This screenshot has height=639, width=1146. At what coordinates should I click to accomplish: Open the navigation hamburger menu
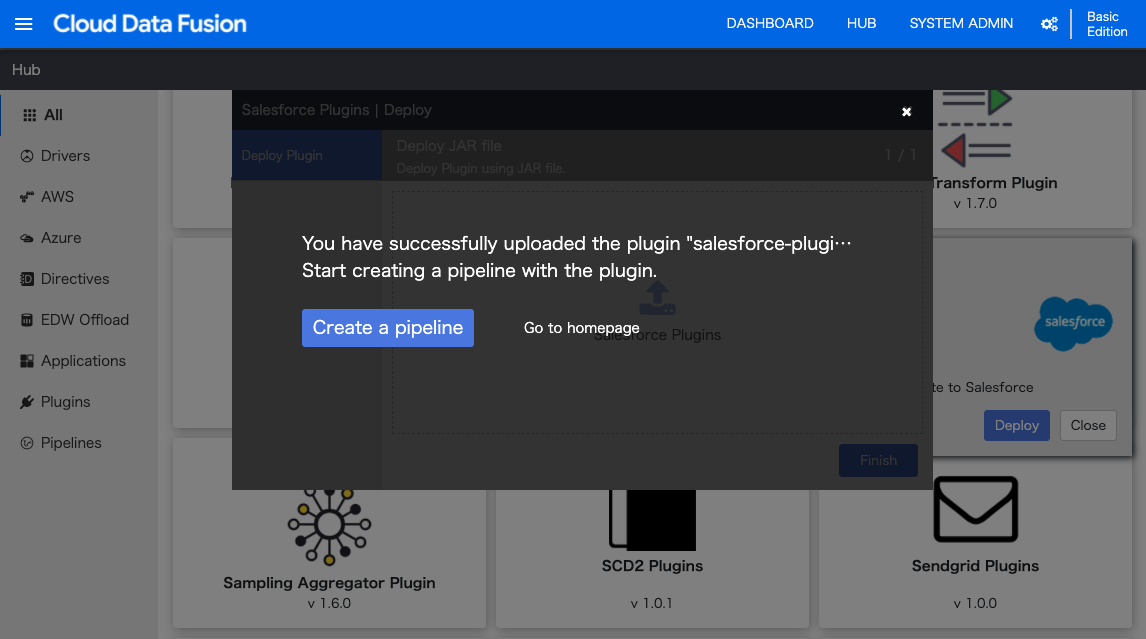pyautogui.click(x=23, y=24)
